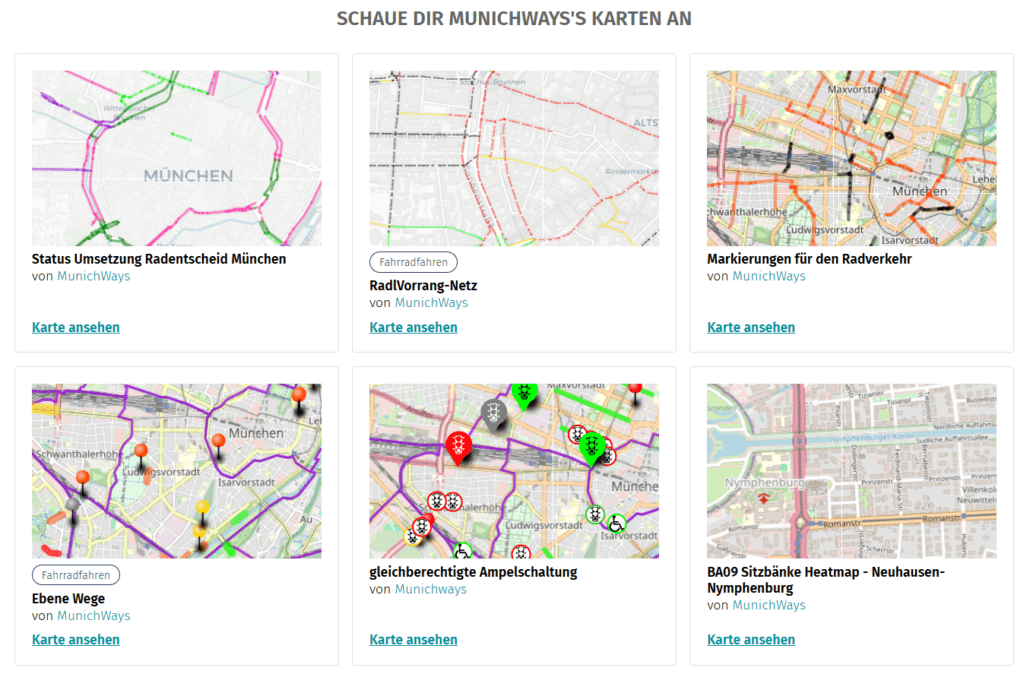Click the green wheelchair icon near Isarvorstadt
The image size is (1030, 674).
pyautogui.click(x=616, y=524)
